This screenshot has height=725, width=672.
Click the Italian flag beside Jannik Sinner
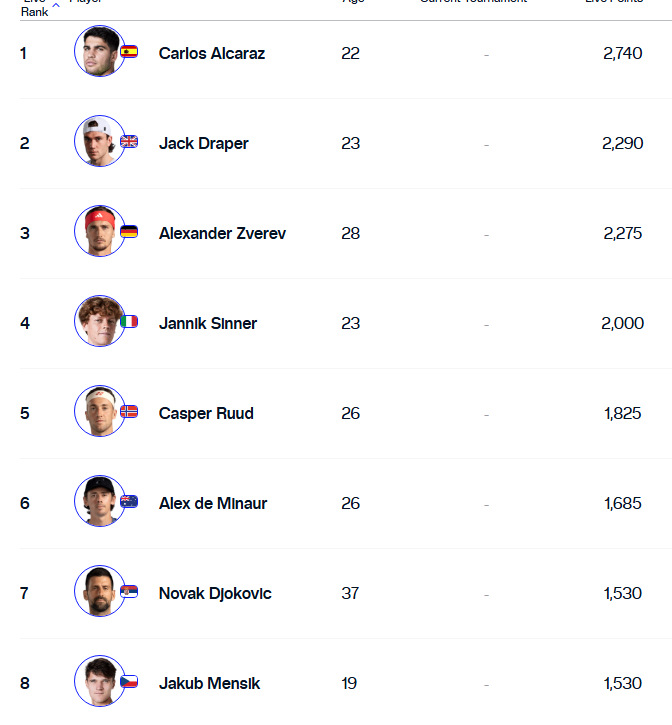click(x=129, y=321)
